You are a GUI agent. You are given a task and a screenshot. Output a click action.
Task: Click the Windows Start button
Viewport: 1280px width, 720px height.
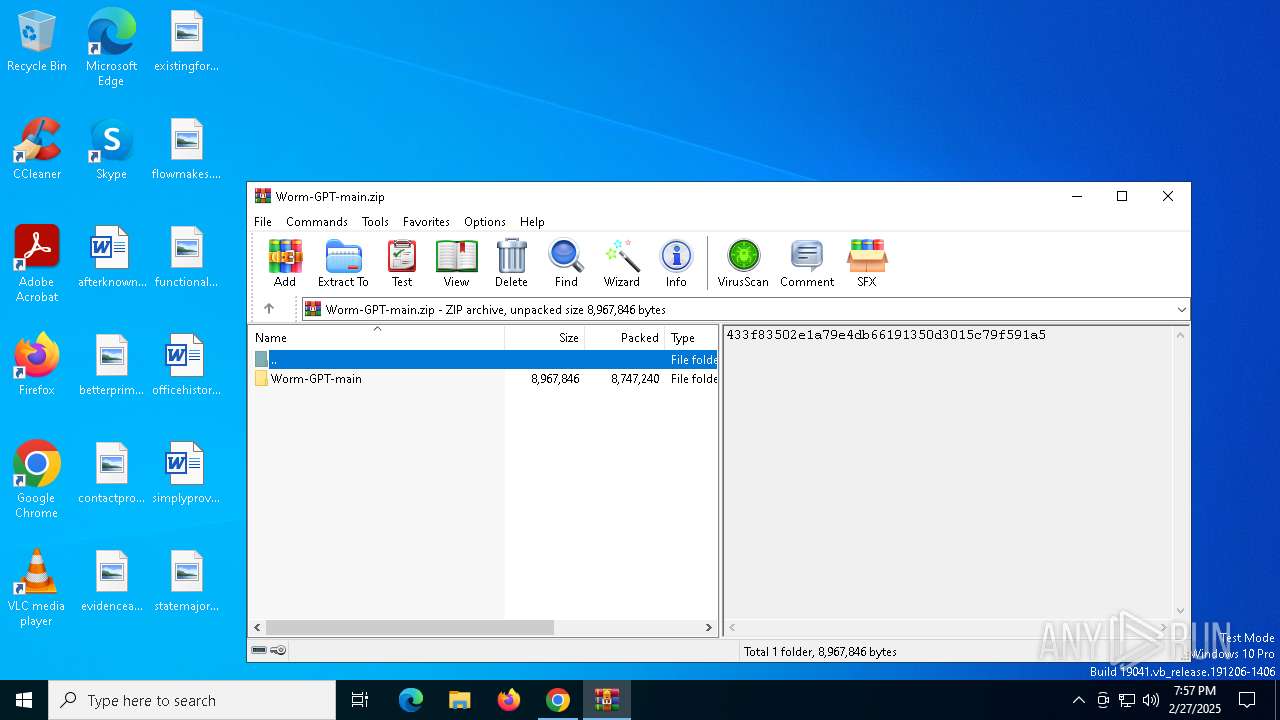tap(24, 700)
